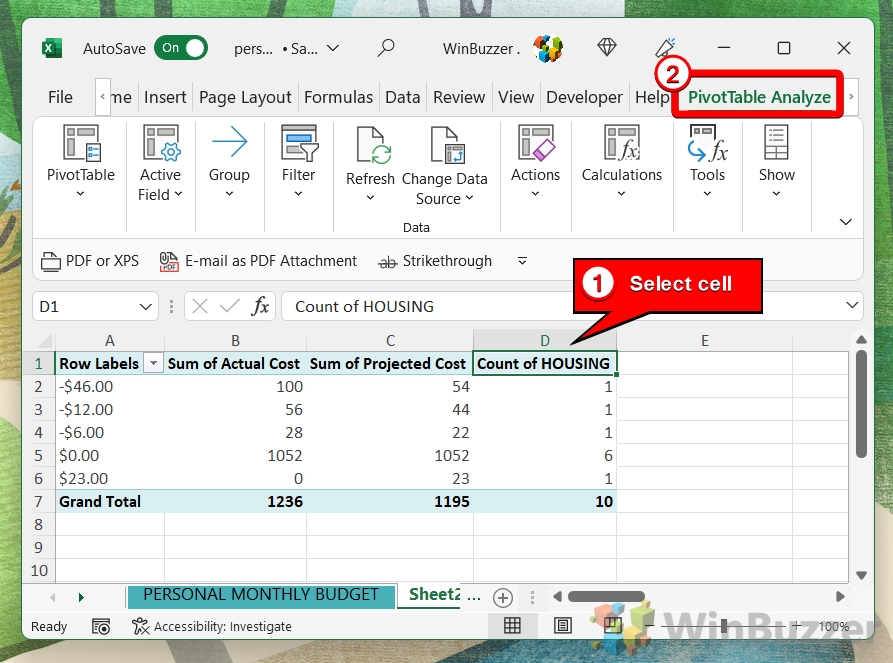The image size is (893, 663).
Task: Select column D header
Action: tap(544, 341)
